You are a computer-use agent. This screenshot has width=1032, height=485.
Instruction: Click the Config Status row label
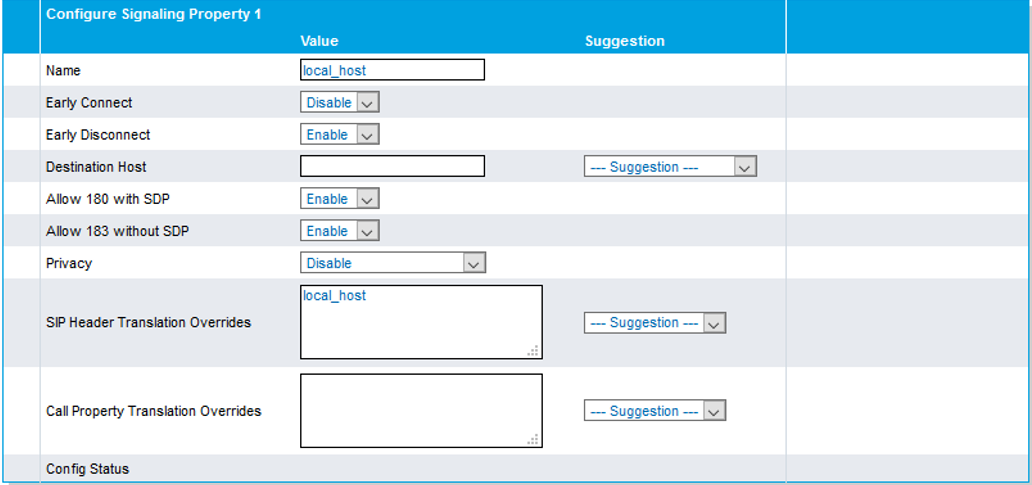87,469
